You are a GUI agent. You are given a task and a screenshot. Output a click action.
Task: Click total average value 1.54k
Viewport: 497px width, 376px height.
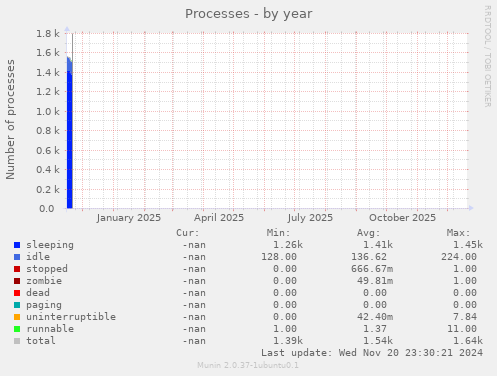[378, 341]
